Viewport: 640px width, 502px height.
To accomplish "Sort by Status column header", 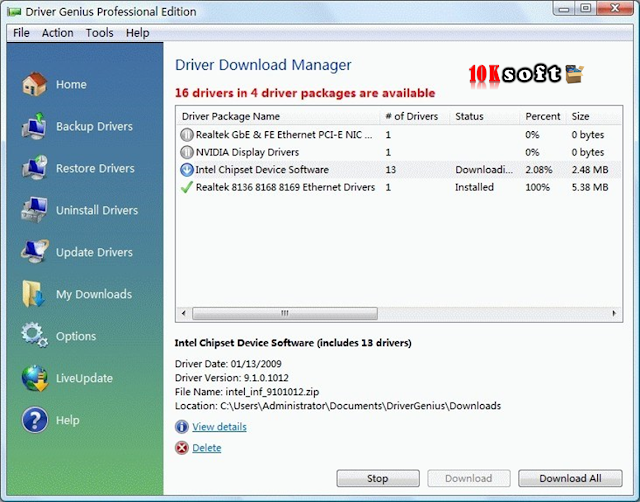I will pyautogui.click(x=484, y=116).
